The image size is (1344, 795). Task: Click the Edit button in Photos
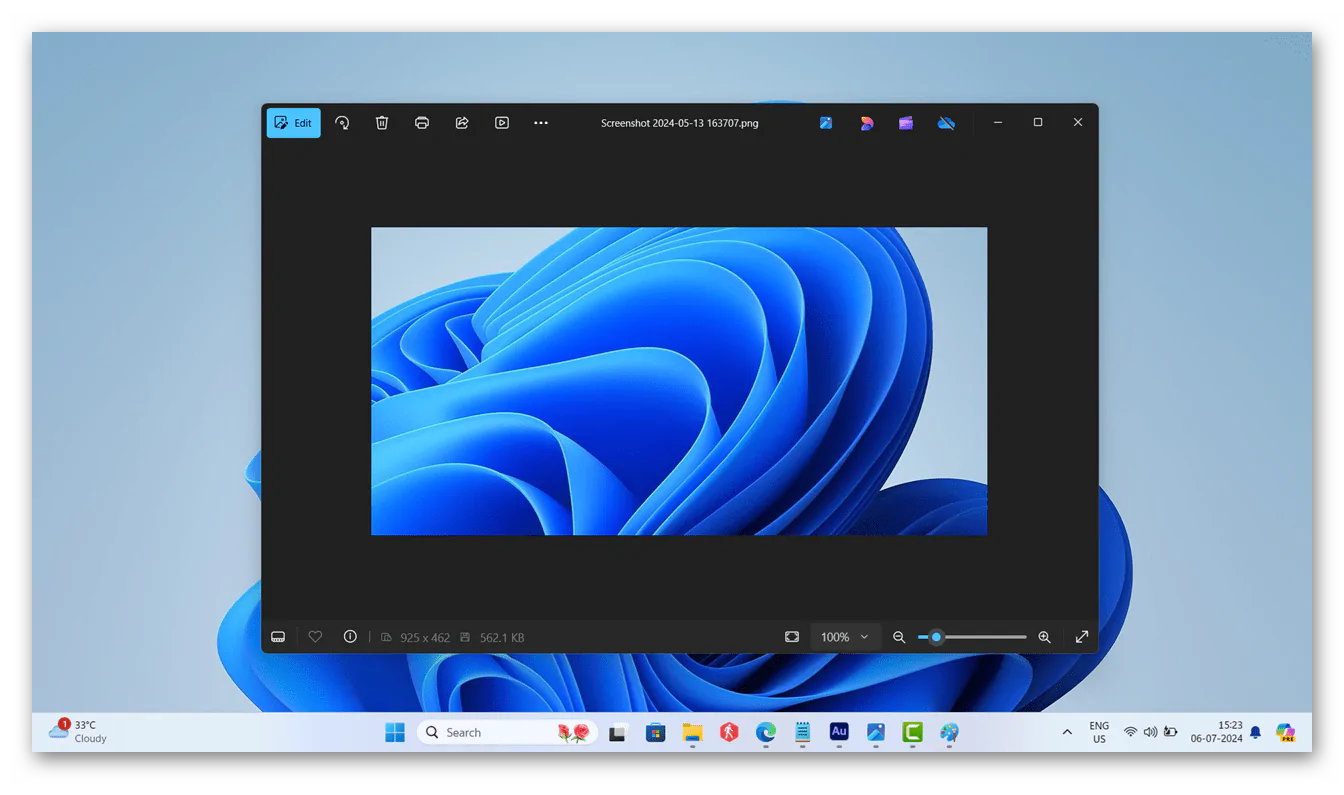293,123
